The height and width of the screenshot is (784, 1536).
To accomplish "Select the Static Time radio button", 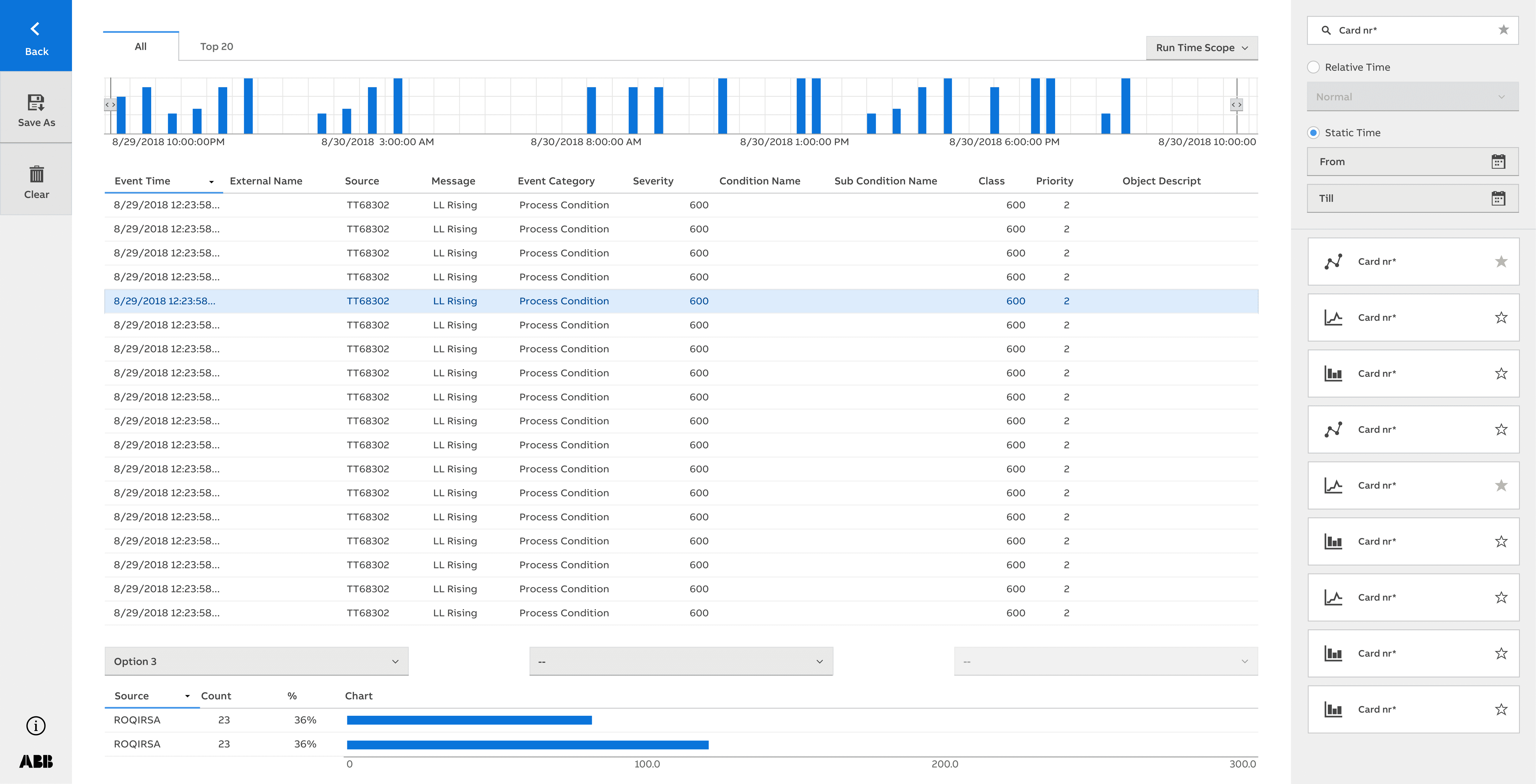I will [x=1314, y=133].
